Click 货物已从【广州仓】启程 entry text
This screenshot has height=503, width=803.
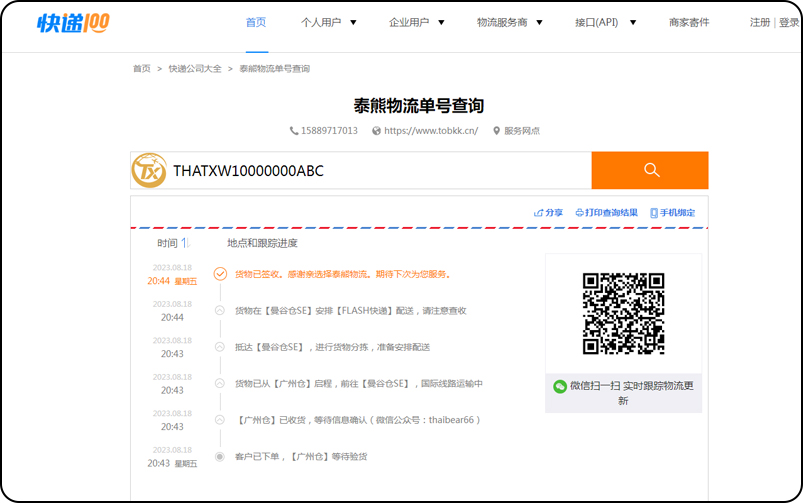point(358,383)
